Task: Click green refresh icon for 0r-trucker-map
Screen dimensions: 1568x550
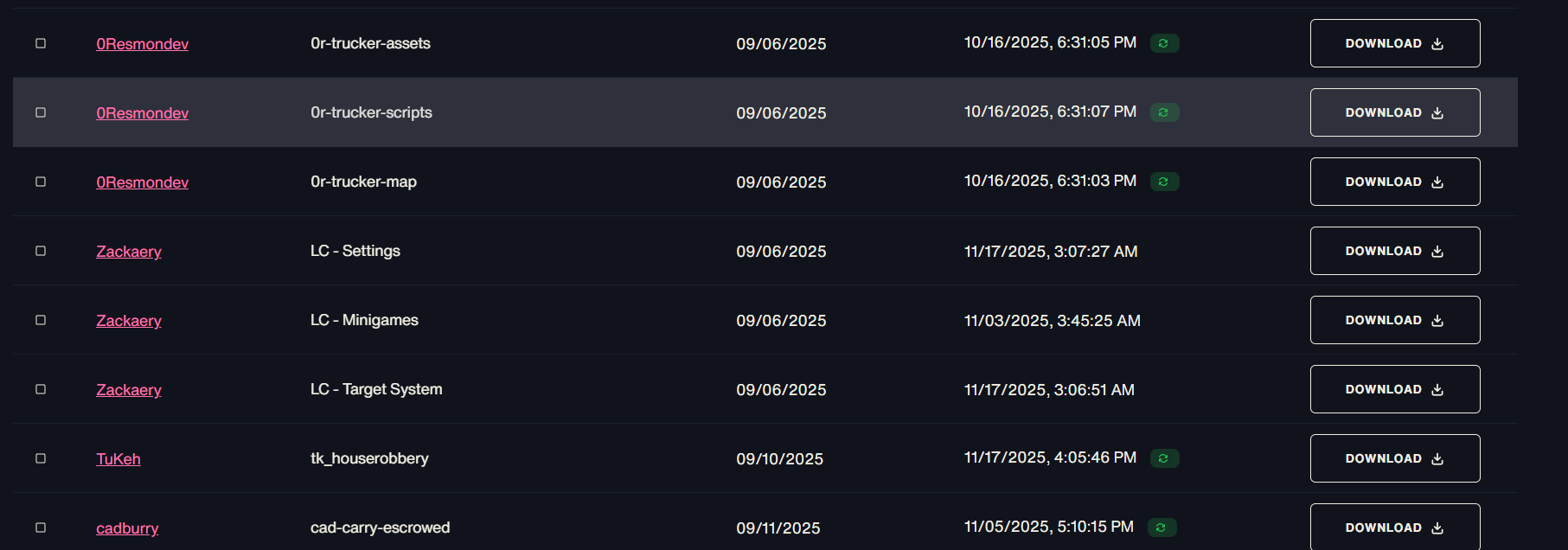Action: (x=1164, y=182)
